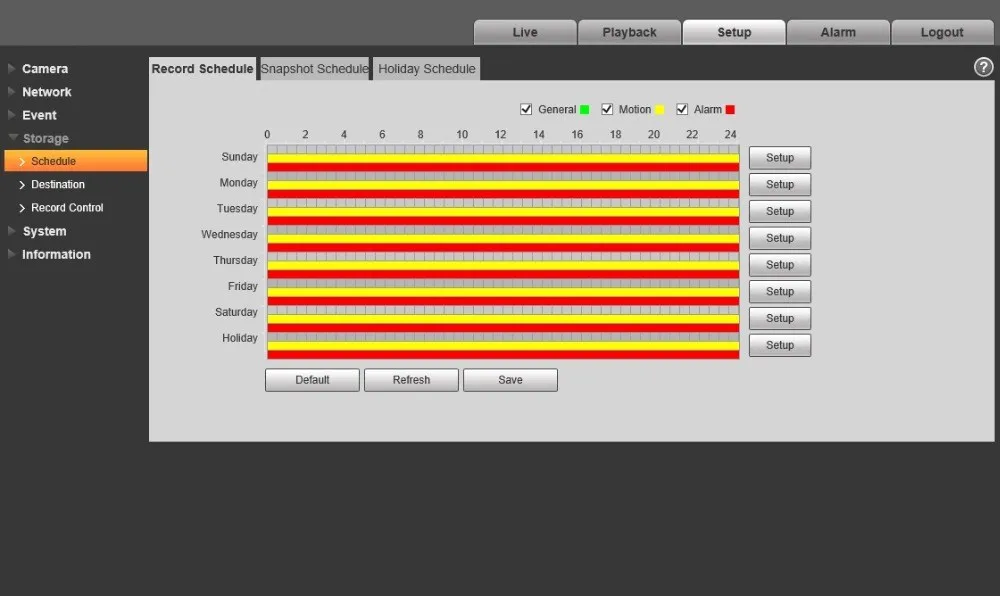
Task: Click Sunday's schedule timeline bar
Action: tap(503, 158)
